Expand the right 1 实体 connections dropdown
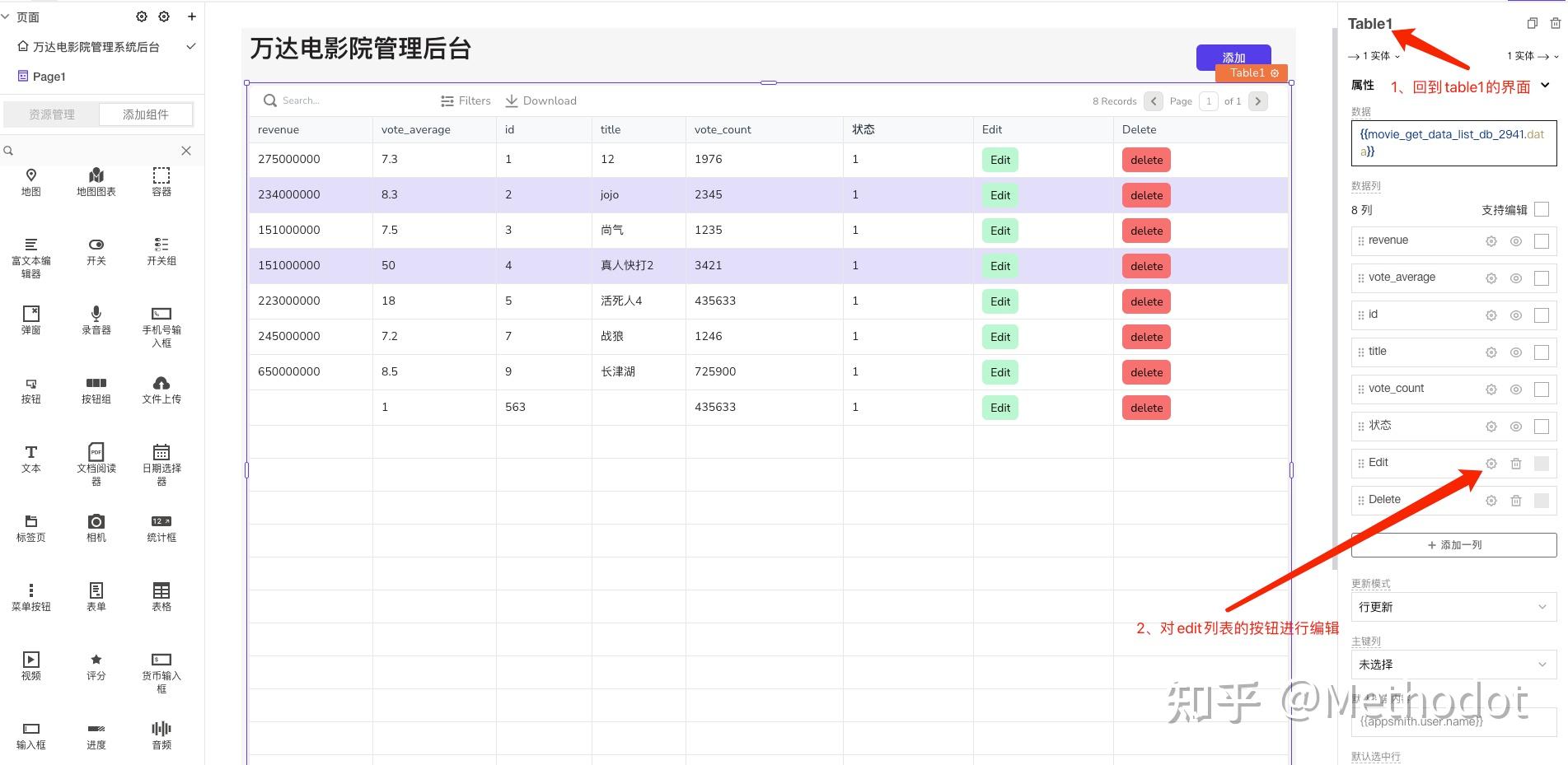Screen dimensions: 1568x765 coord(1533,56)
